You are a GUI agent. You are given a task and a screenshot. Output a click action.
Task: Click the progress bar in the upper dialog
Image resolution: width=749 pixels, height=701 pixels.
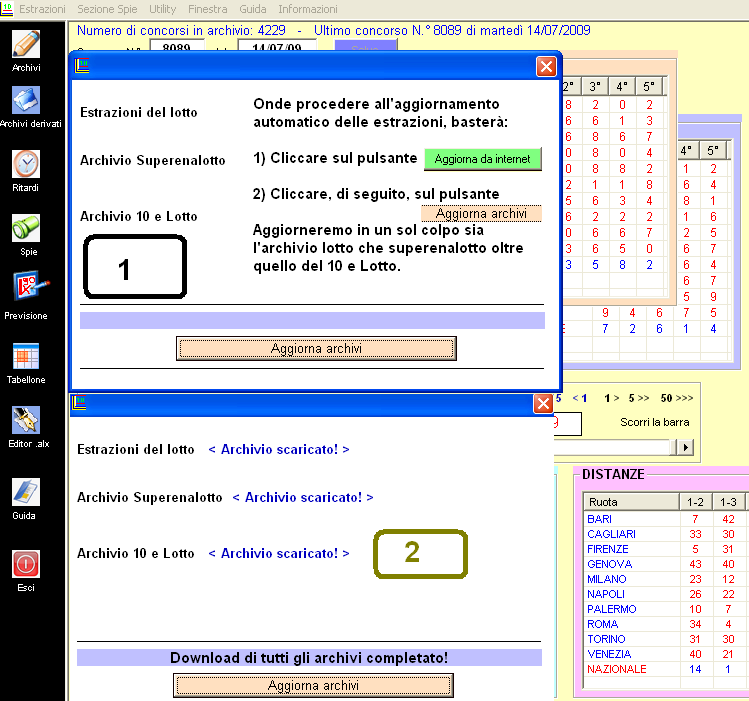tap(312, 320)
